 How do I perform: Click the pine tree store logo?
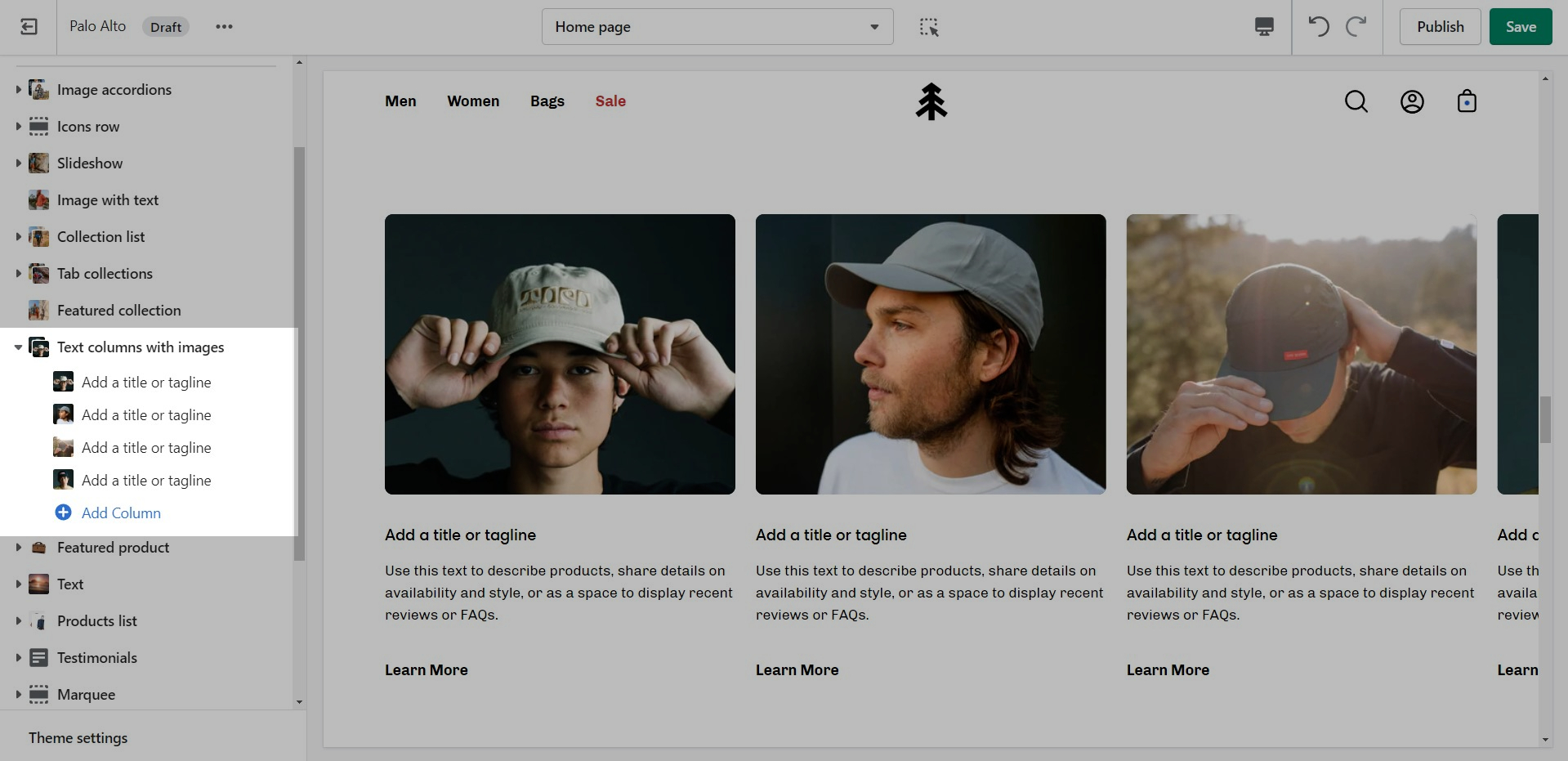[x=931, y=101]
